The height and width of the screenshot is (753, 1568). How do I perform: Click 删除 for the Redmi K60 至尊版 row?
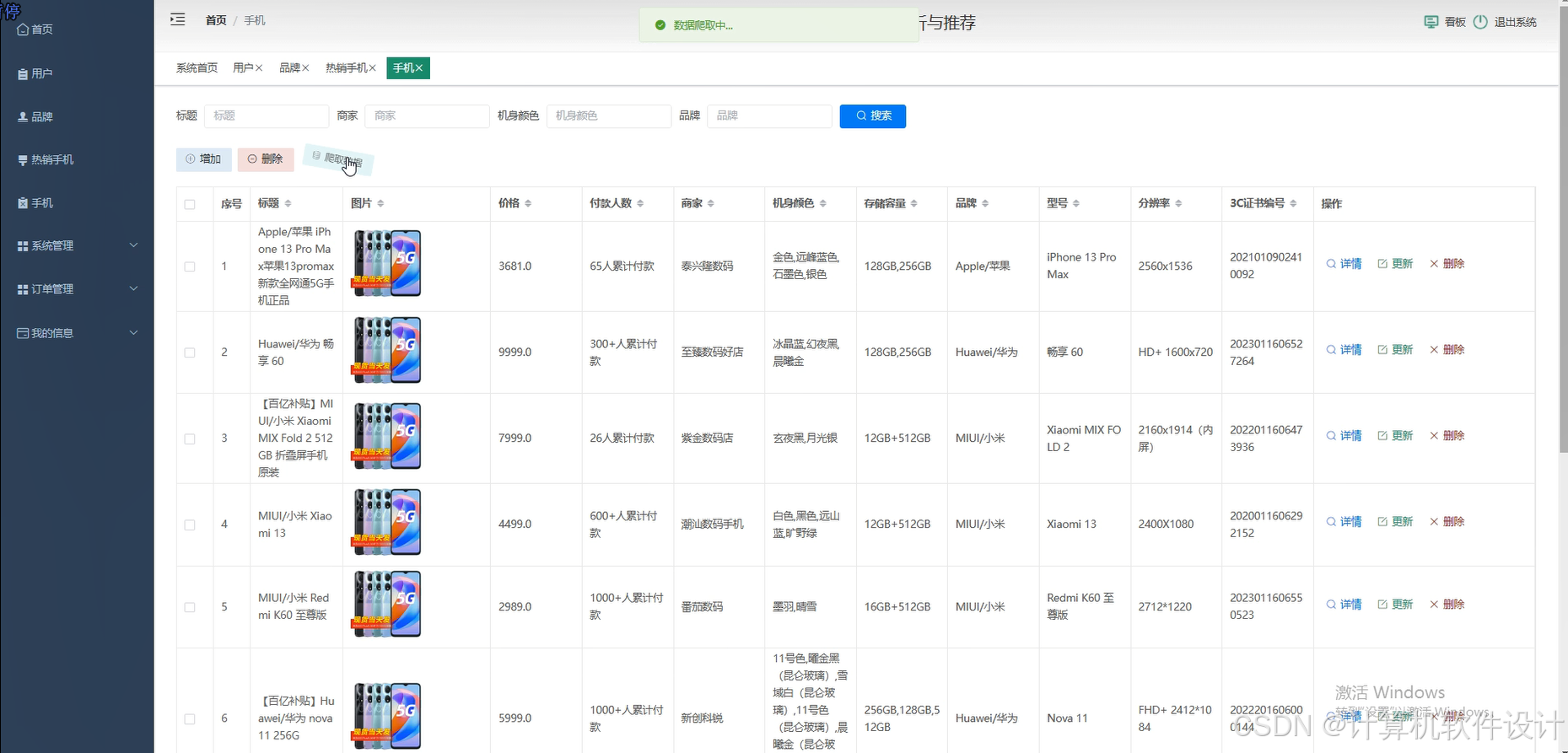click(1447, 605)
